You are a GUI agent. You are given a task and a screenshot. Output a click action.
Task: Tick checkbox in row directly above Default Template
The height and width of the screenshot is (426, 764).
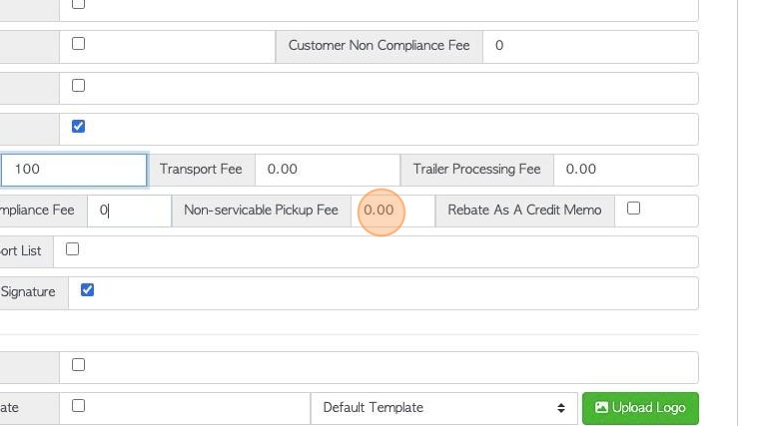(x=78, y=365)
